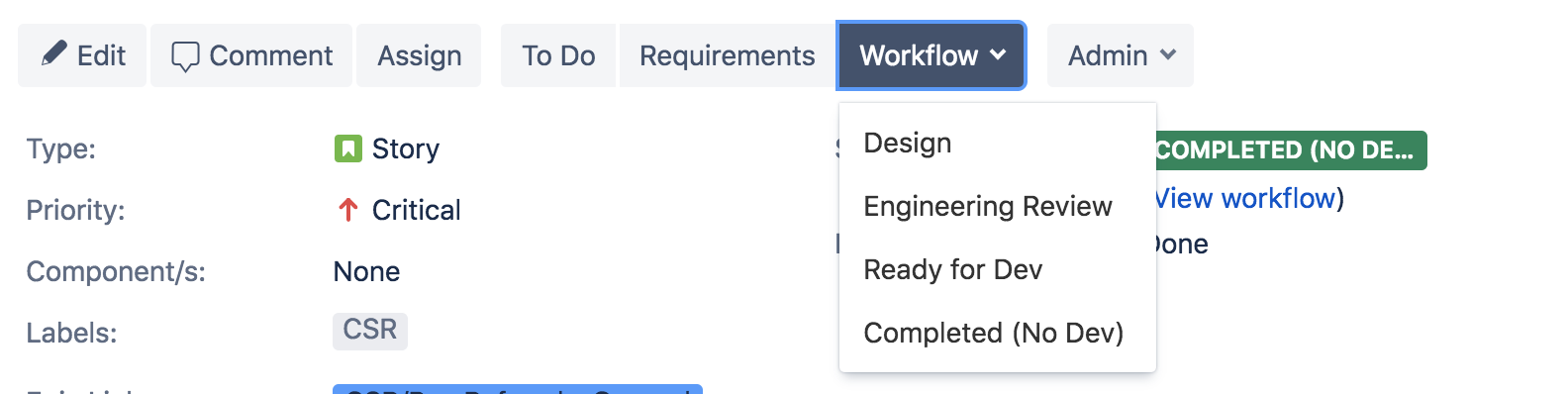Click the Assign button
This screenshot has height=394, width=1568.
tap(419, 55)
